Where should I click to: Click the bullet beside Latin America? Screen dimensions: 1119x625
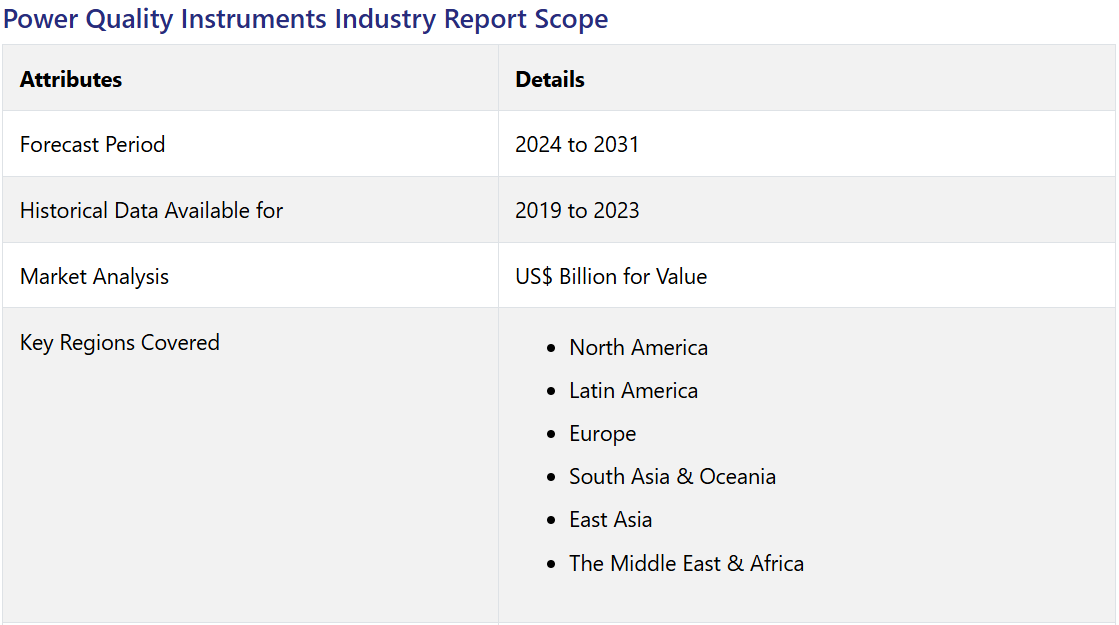[x=551, y=392]
